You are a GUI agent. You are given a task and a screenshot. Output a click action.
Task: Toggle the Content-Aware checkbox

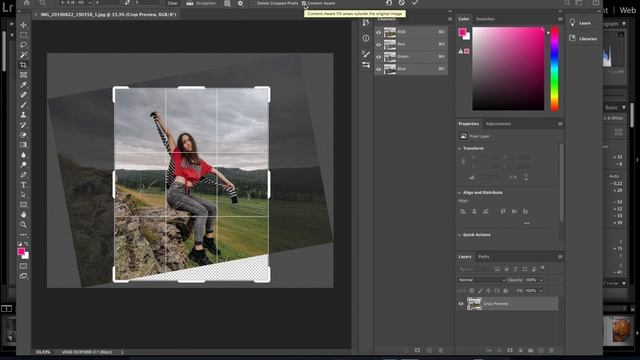[x=304, y=3]
